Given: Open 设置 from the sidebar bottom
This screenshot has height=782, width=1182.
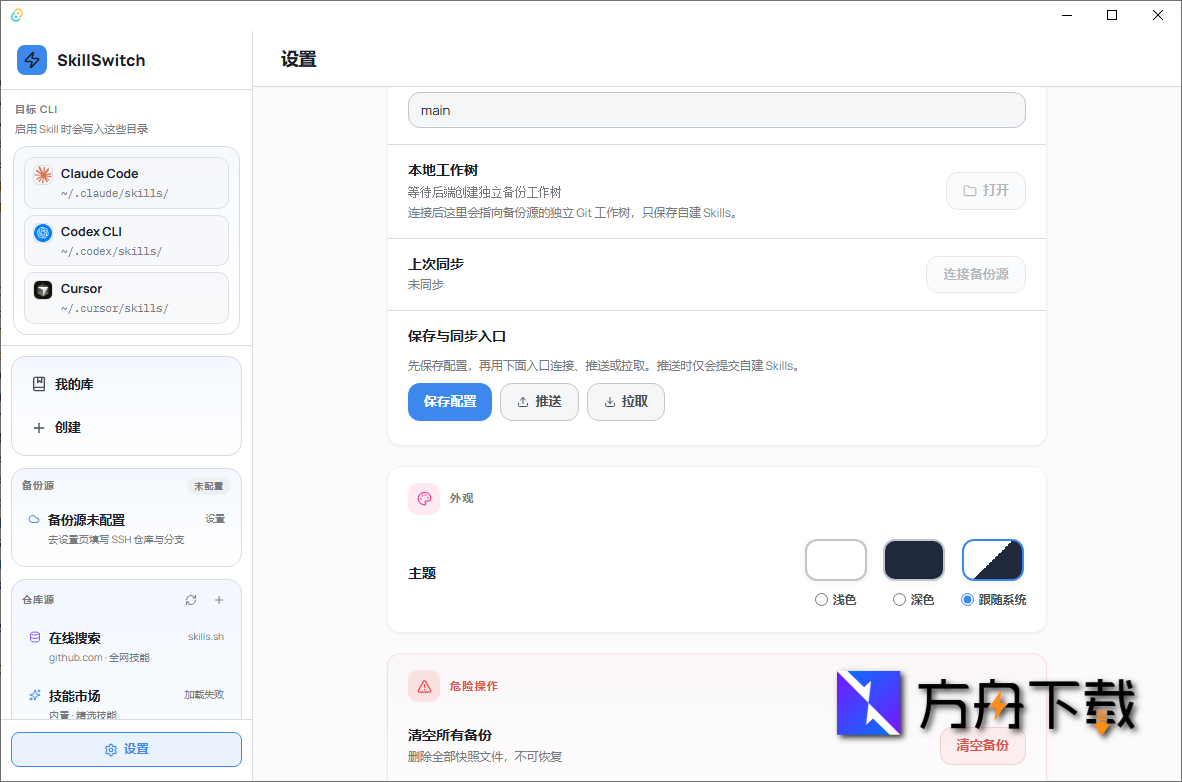Looking at the screenshot, I should 126,749.
